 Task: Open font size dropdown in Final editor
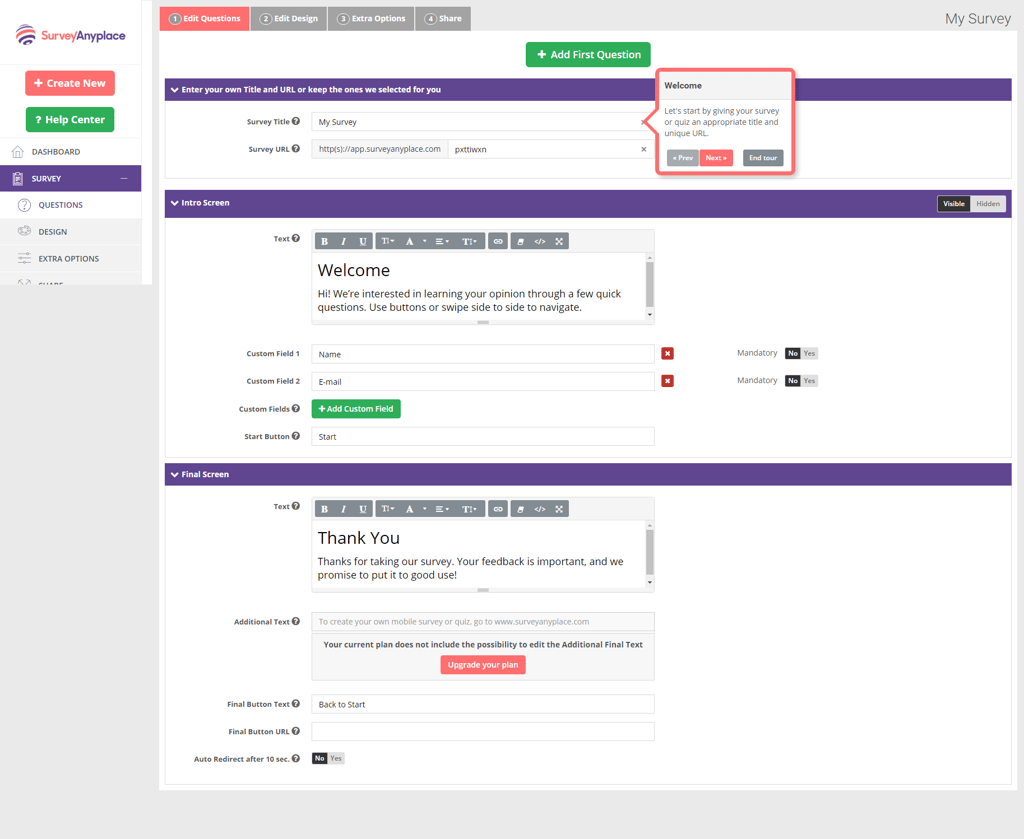point(388,509)
